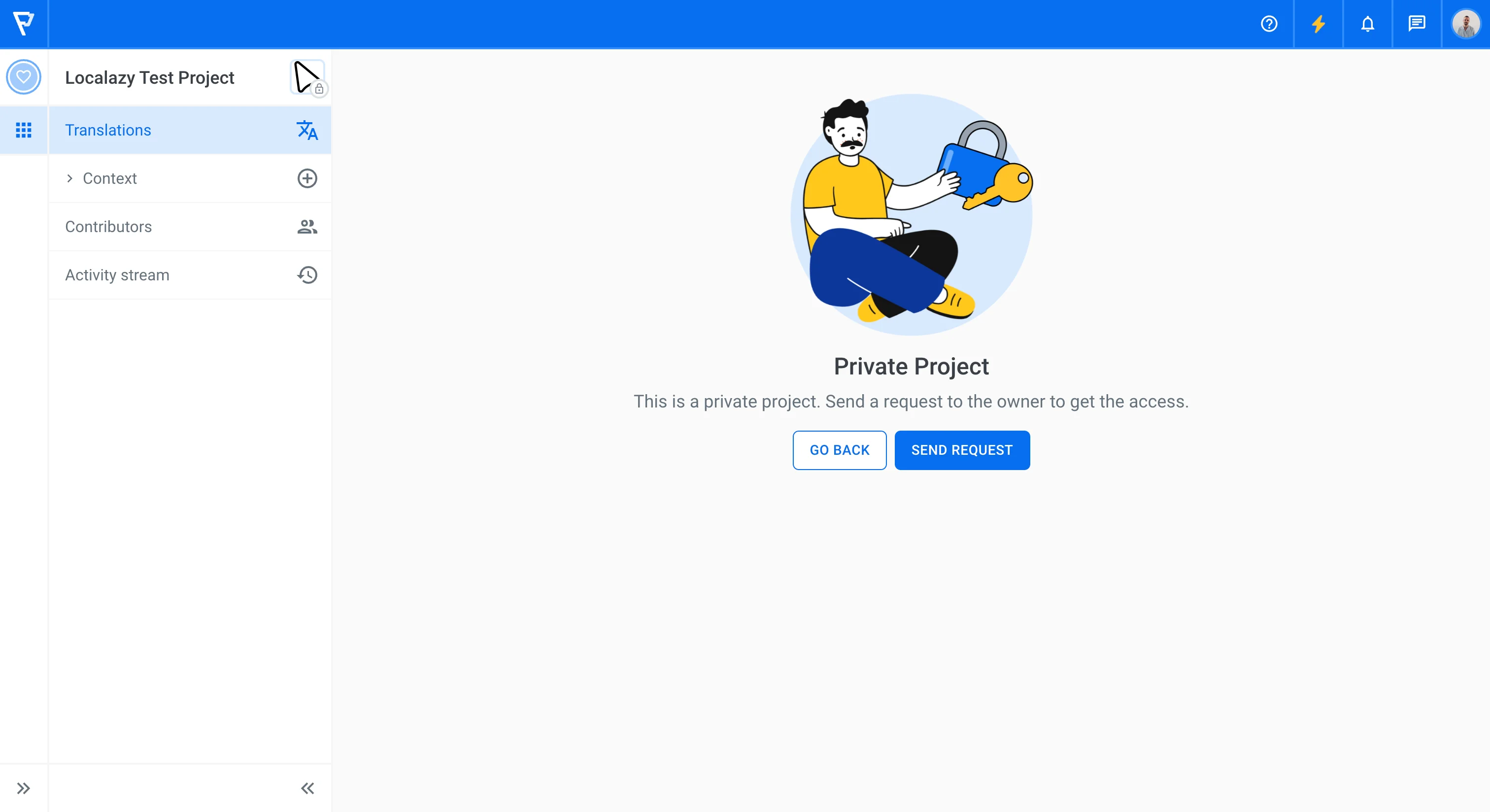Click the user avatar in top bar

click(1466, 24)
